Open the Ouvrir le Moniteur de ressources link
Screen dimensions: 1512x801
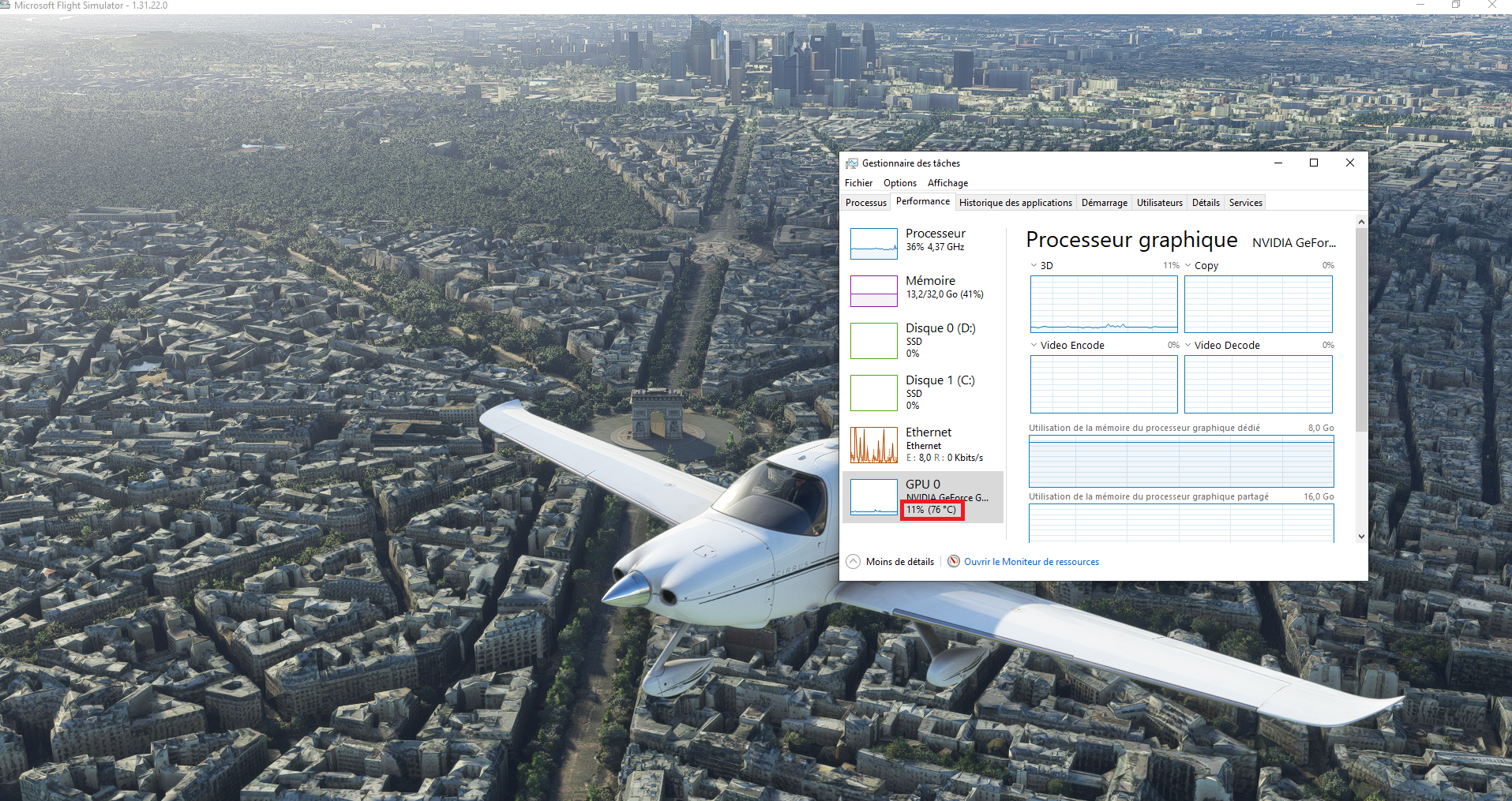1031,562
